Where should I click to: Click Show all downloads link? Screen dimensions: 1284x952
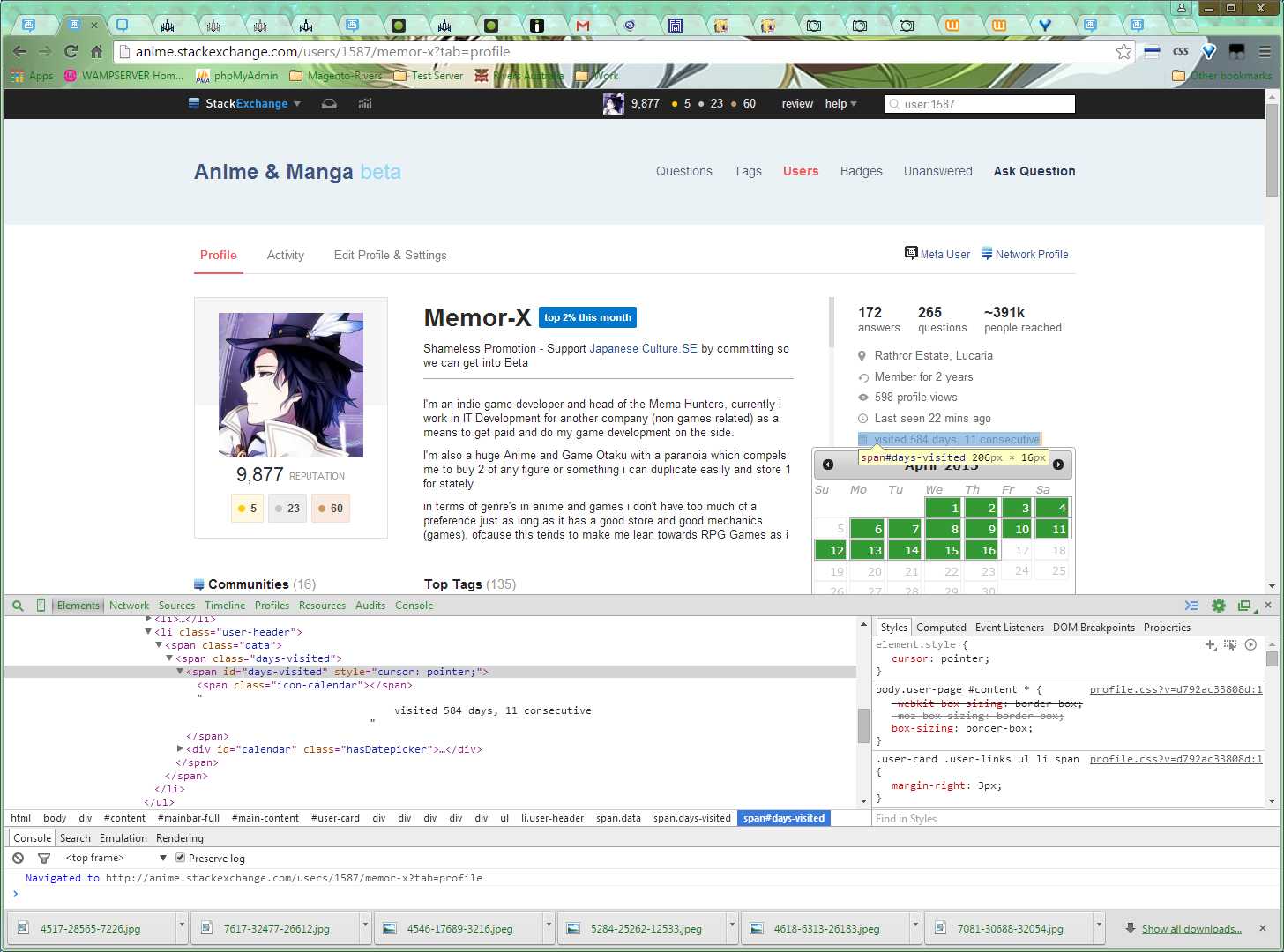pyautogui.click(x=1191, y=929)
